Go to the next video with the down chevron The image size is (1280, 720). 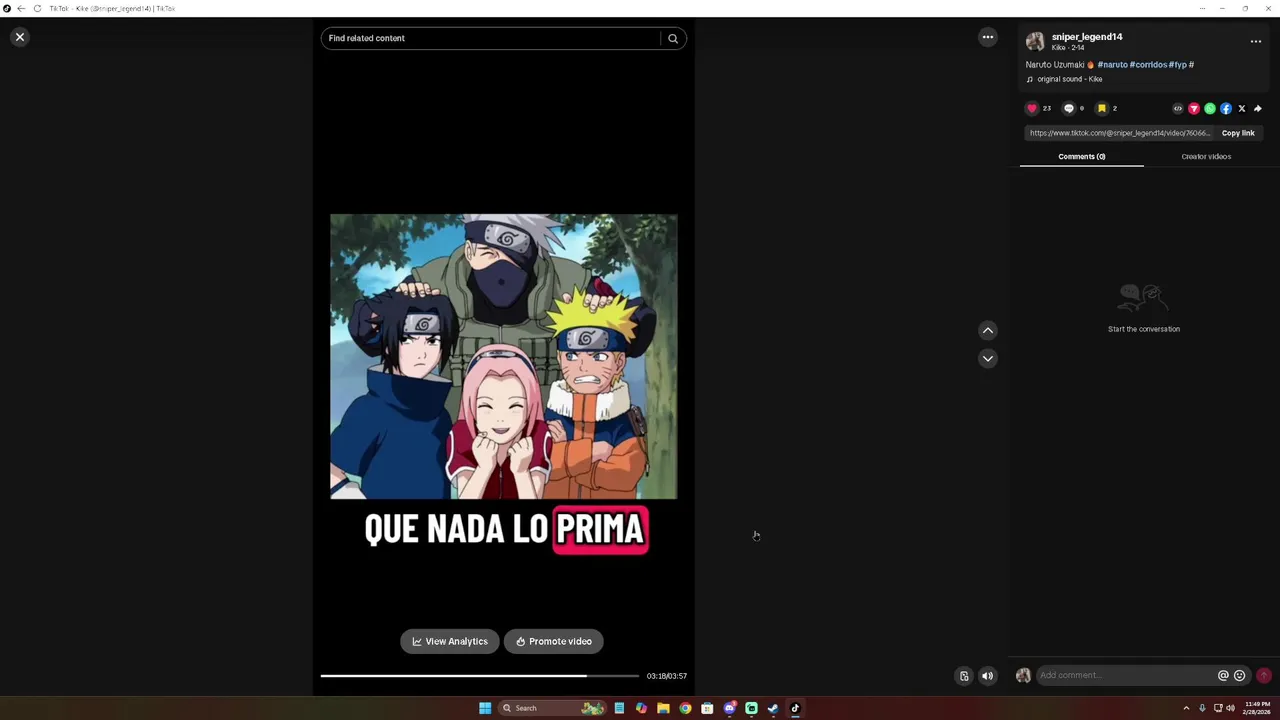tap(988, 358)
